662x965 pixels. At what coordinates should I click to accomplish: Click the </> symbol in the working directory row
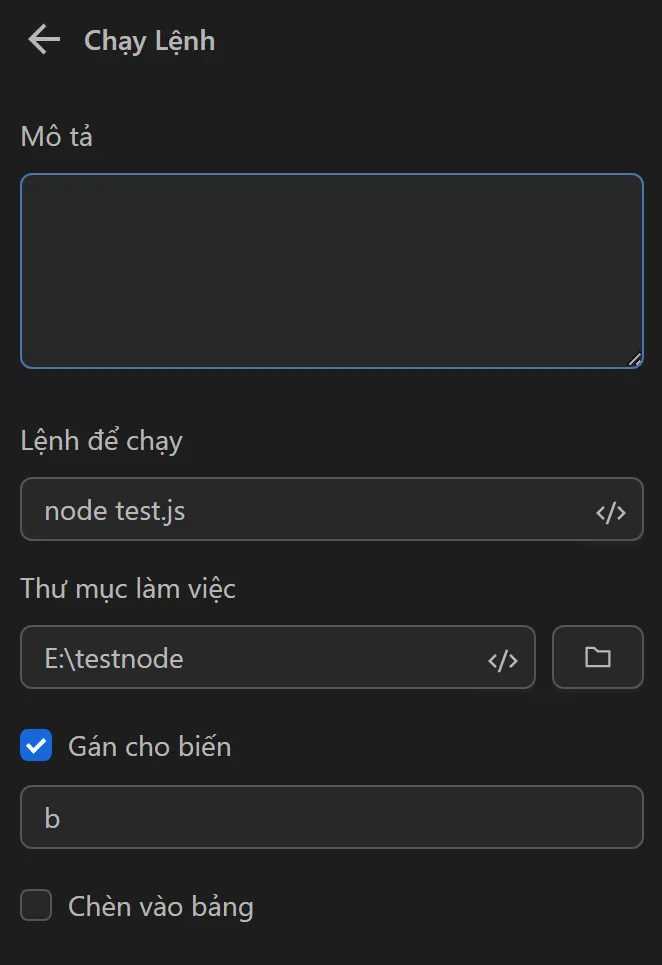point(506,658)
